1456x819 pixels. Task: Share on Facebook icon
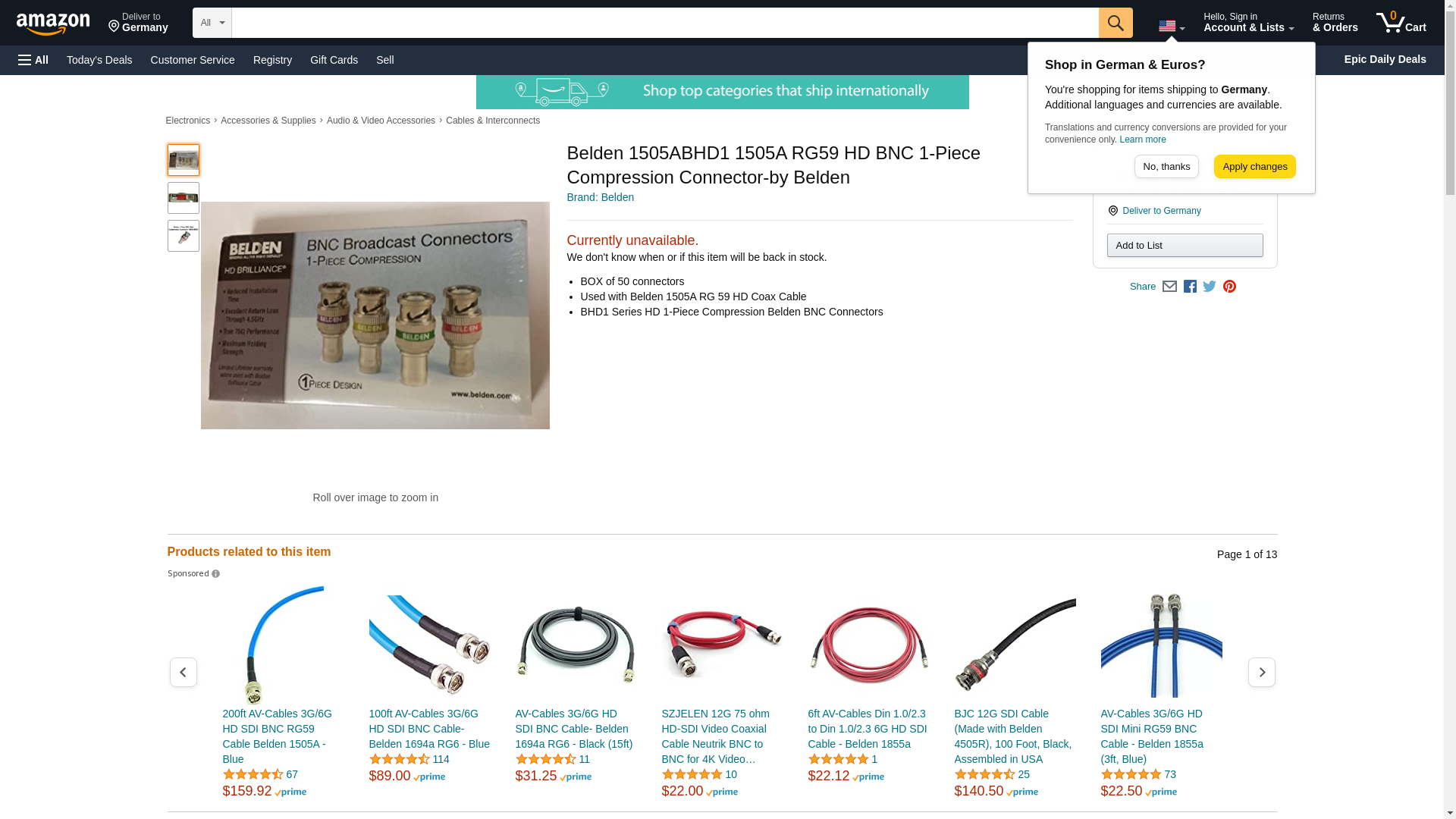tap(1190, 287)
